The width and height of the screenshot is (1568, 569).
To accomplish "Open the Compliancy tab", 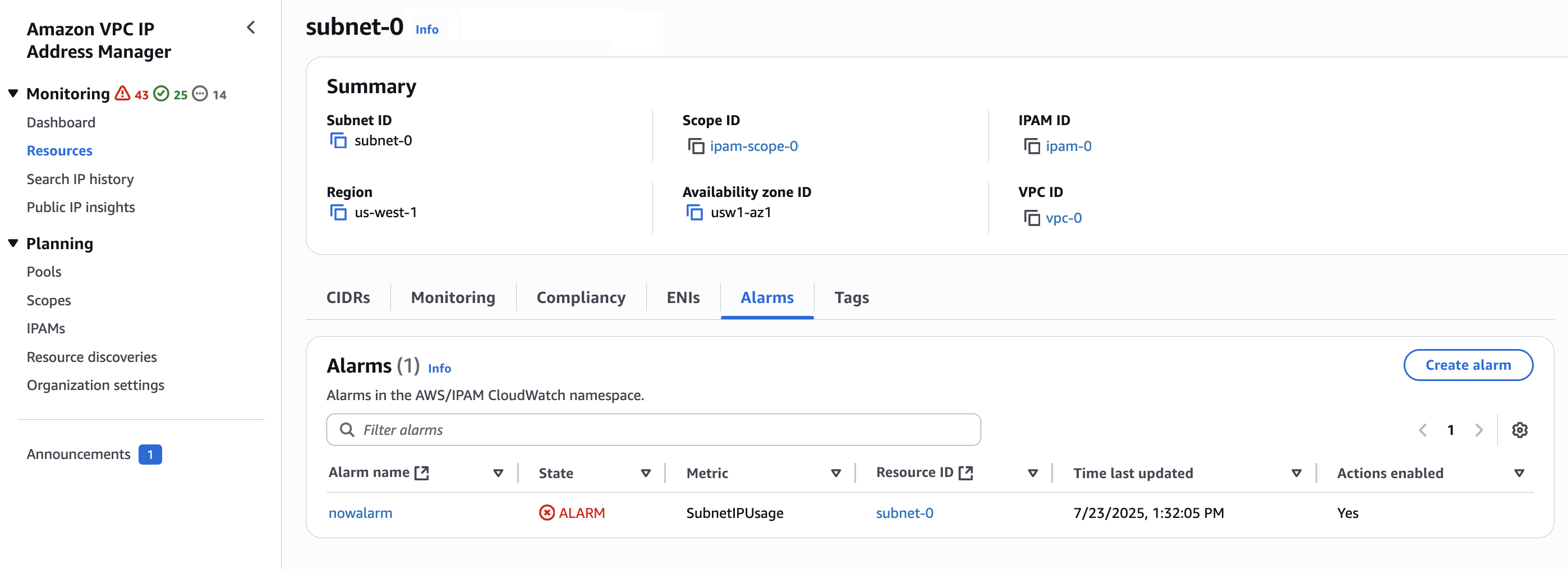I will tap(580, 297).
